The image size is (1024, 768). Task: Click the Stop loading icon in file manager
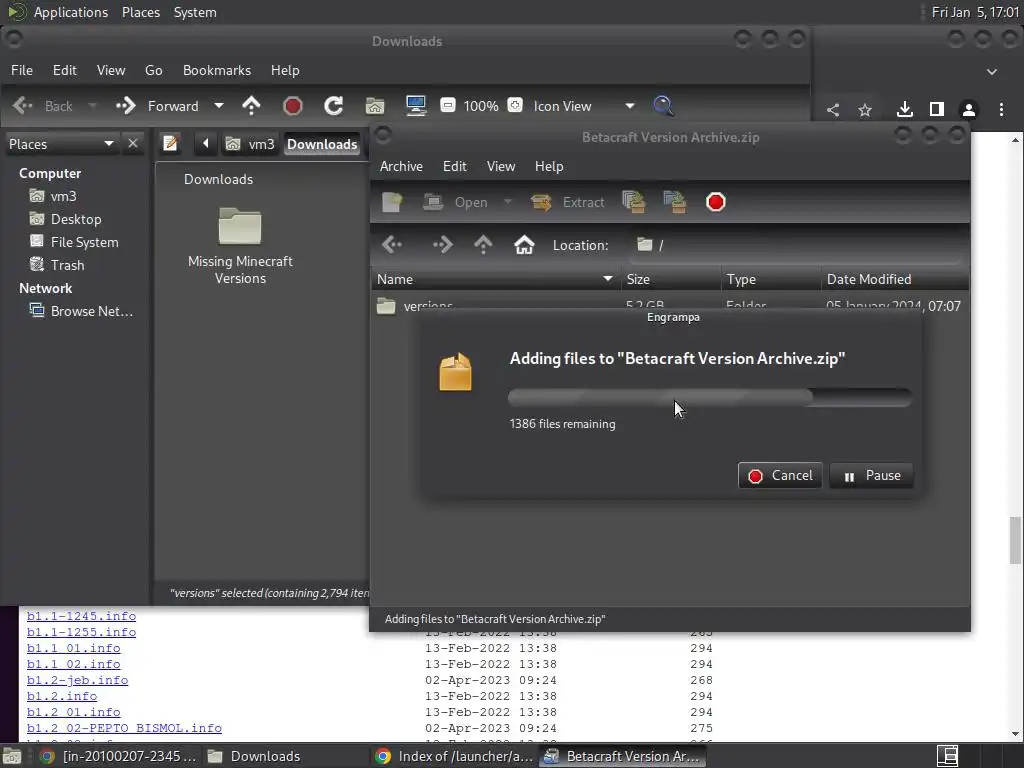click(x=293, y=106)
